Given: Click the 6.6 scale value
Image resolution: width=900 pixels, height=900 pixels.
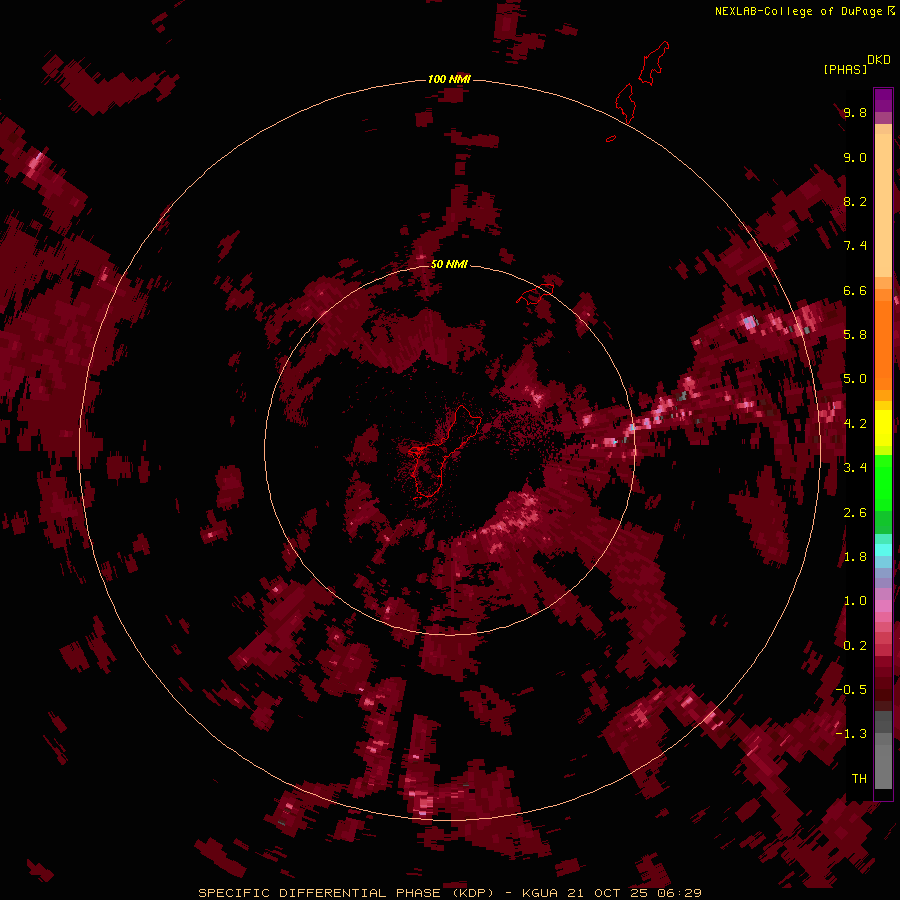Looking at the screenshot, I should (855, 290).
